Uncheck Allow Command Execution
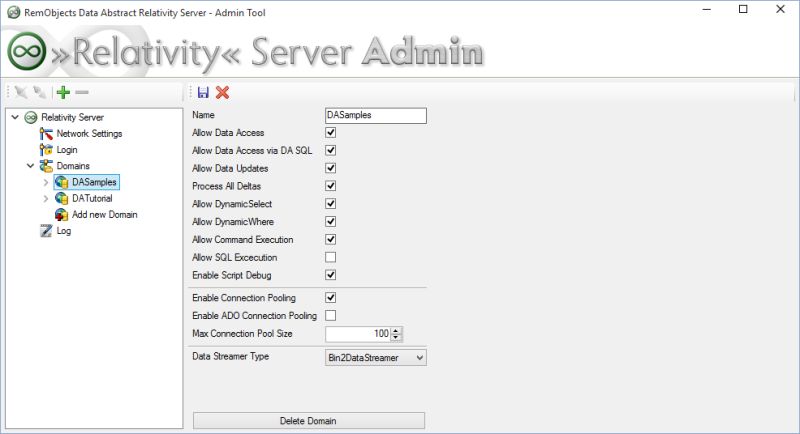The width and height of the screenshot is (800, 434). (x=331, y=240)
